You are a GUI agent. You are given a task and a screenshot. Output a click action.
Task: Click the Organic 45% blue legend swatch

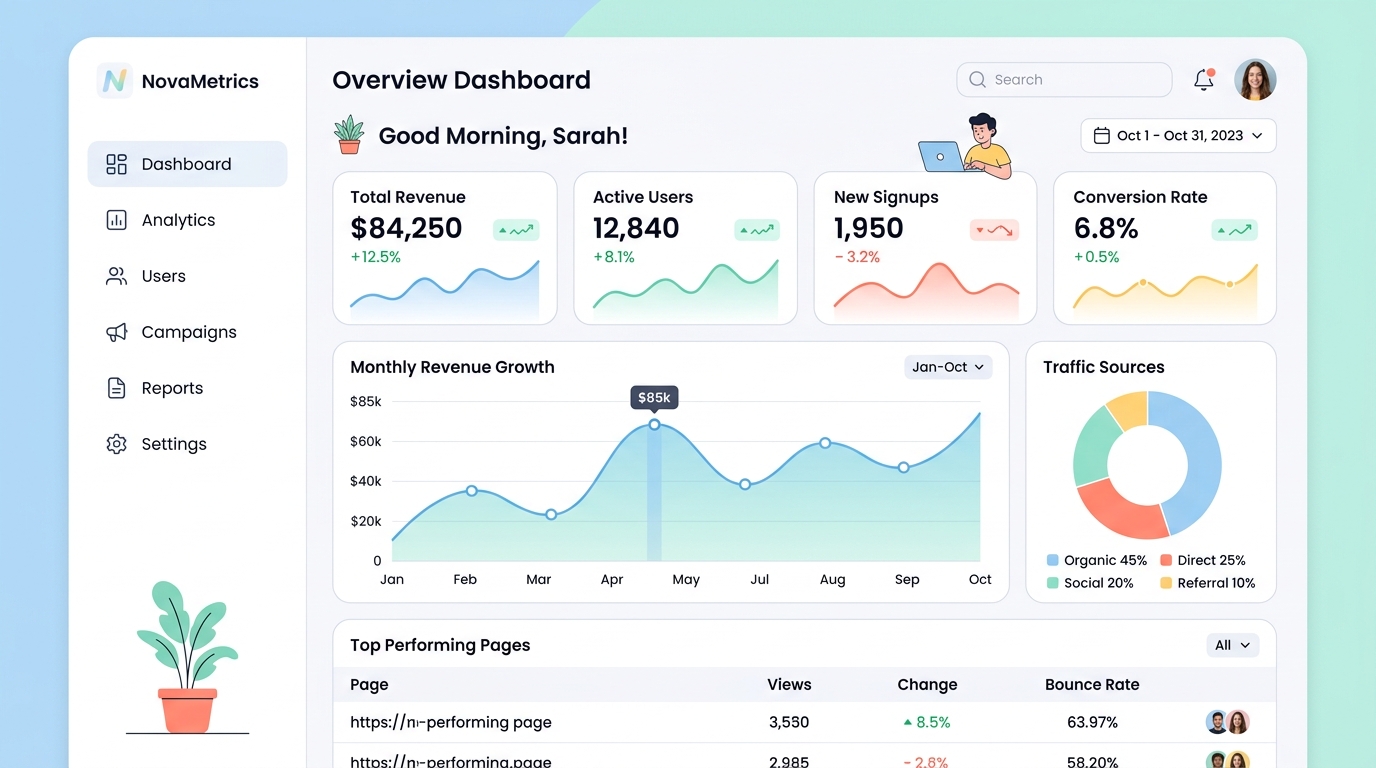1052,560
